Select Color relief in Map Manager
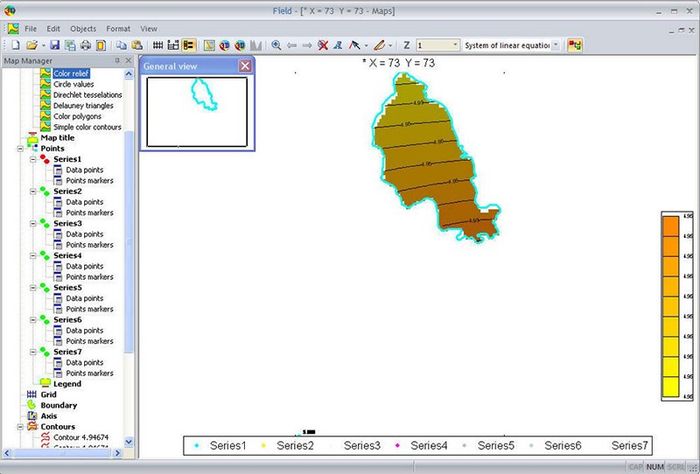This screenshot has width=700, height=474. tap(71, 73)
